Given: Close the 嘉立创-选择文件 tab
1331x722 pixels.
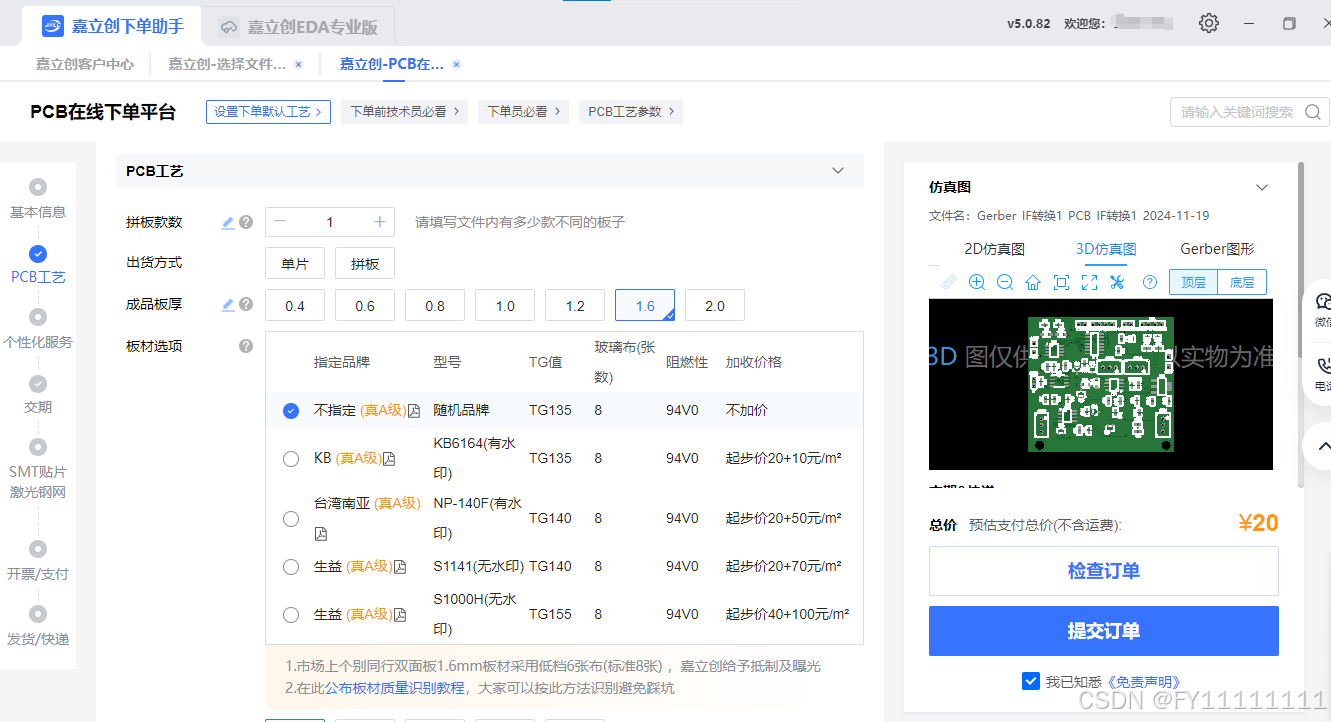Looking at the screenshot, I should click(298, 64).
